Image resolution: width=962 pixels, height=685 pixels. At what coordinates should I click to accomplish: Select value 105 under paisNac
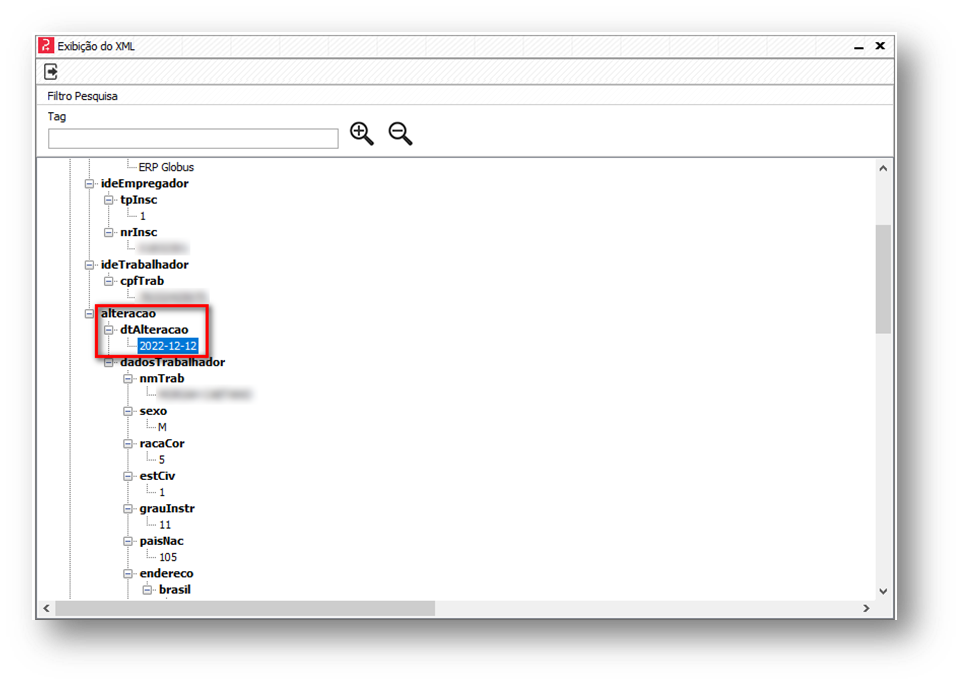(x=168, y=557)
